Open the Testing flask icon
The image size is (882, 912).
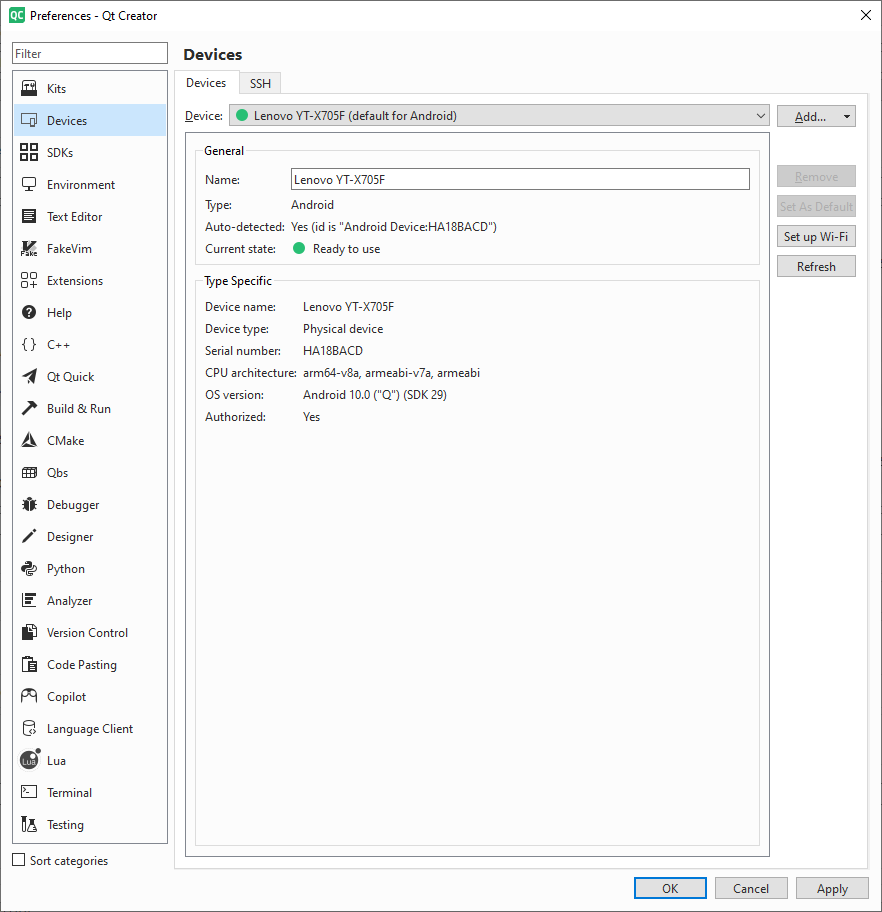coord(29,824)
